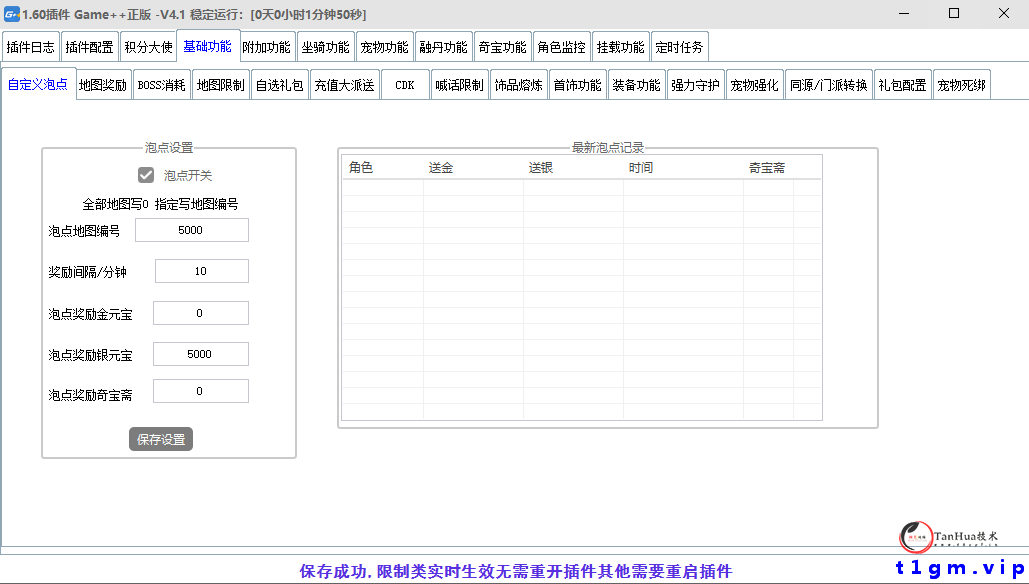The image size is (1029, 584).
Task: Select the 地图奖励 sub-tab
Action: 102,84
